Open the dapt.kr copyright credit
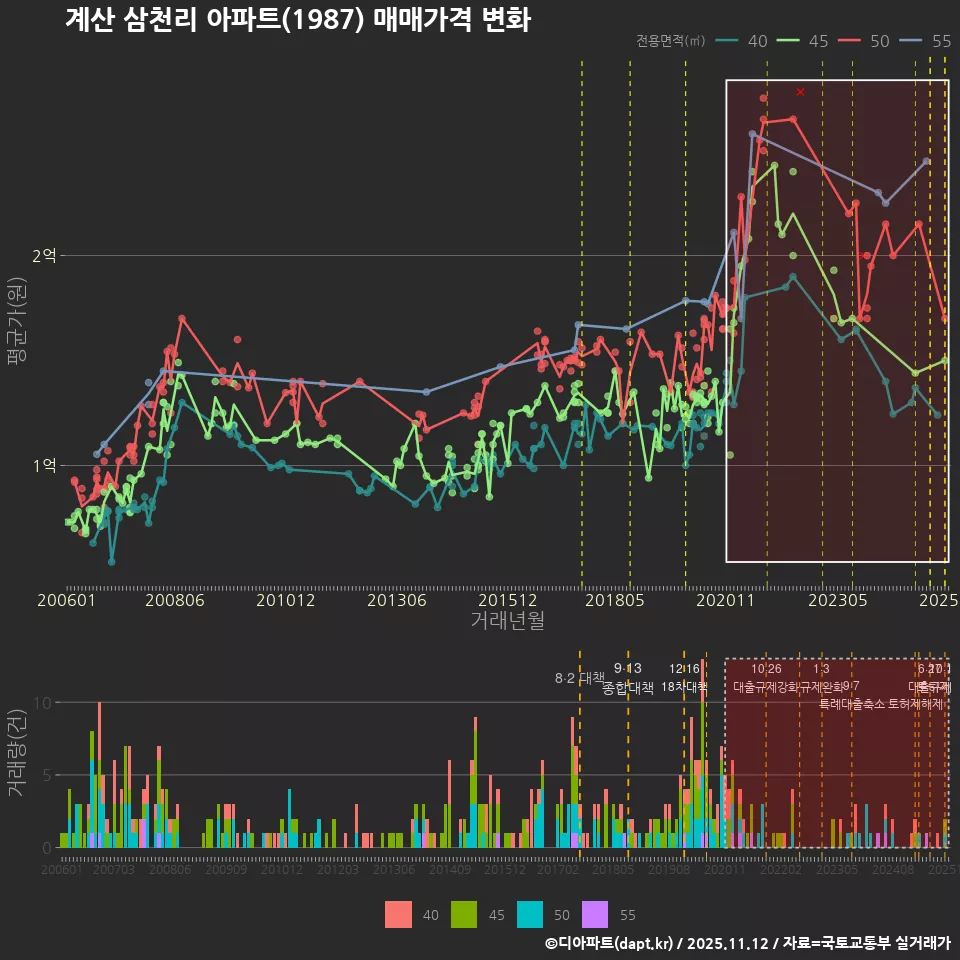 747,943
